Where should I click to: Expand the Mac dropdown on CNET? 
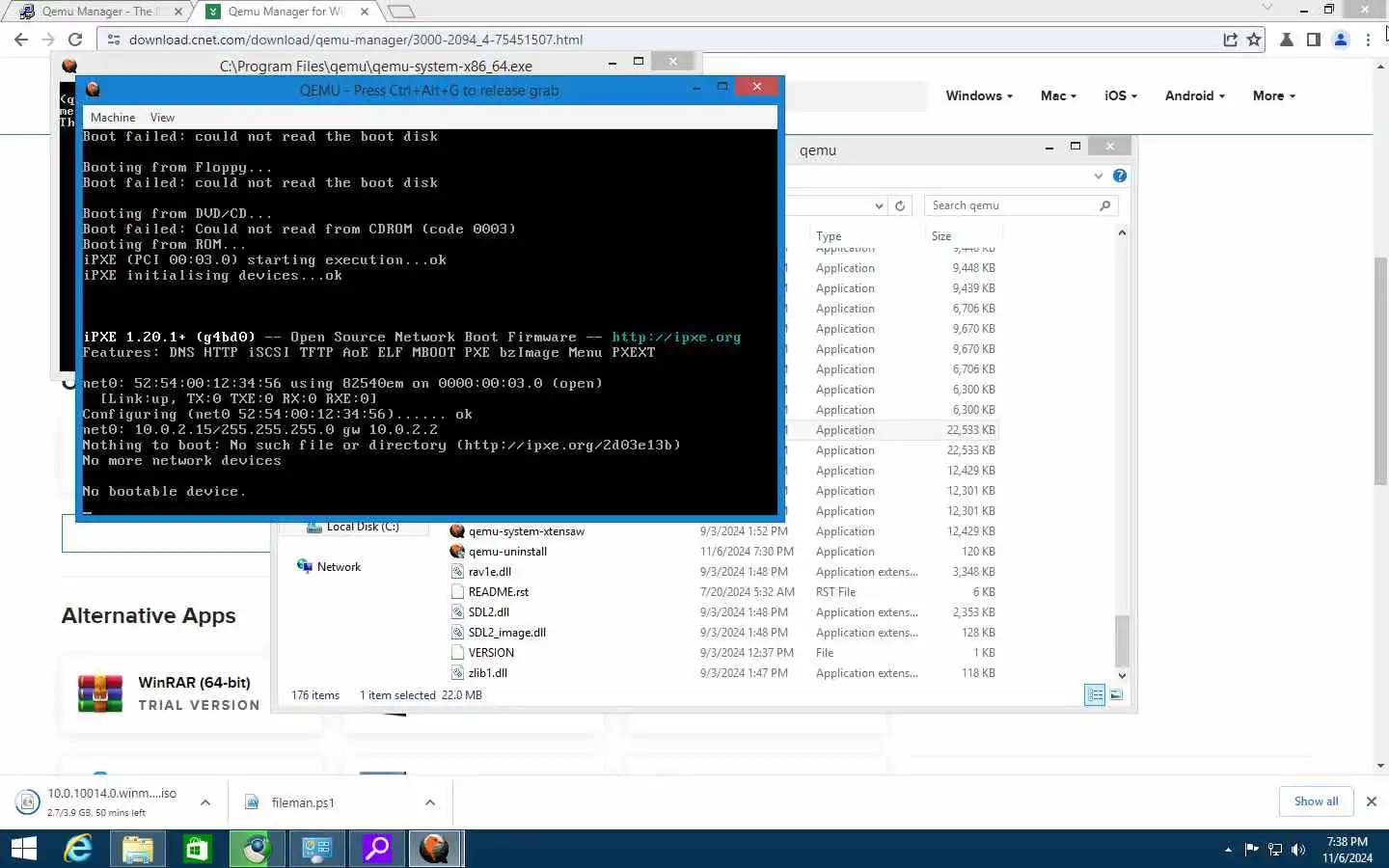click(1058, 95)
